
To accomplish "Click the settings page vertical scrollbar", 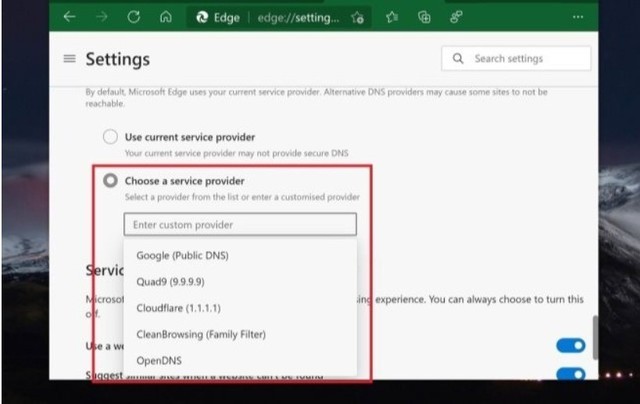I will (596, 337).
